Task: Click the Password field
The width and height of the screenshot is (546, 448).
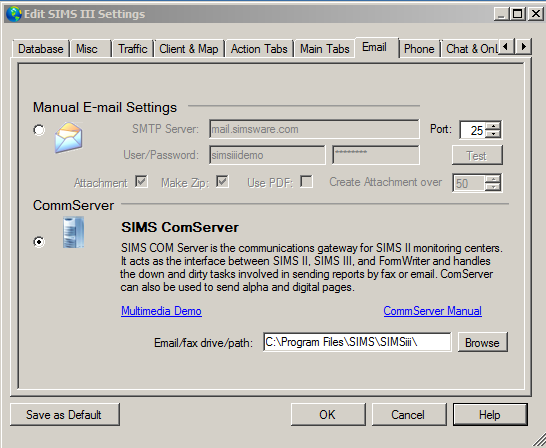Action: click(376, 155)
